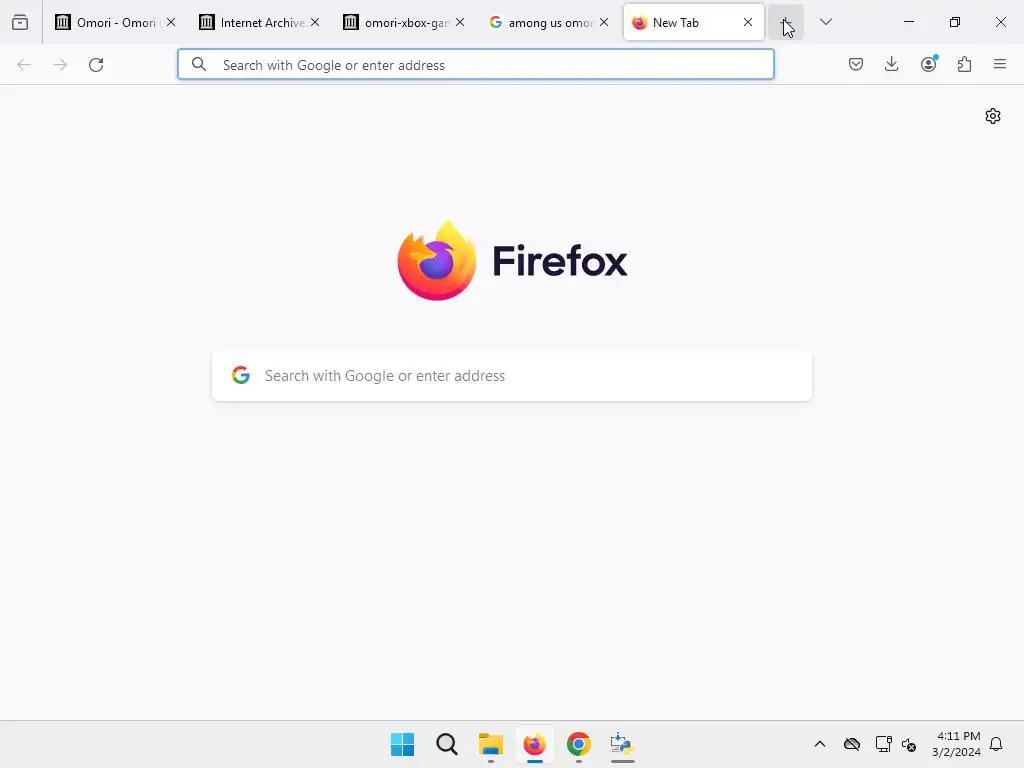
Task: Open the Firefox application hamburger menu
Action: tap(1000, 64)
